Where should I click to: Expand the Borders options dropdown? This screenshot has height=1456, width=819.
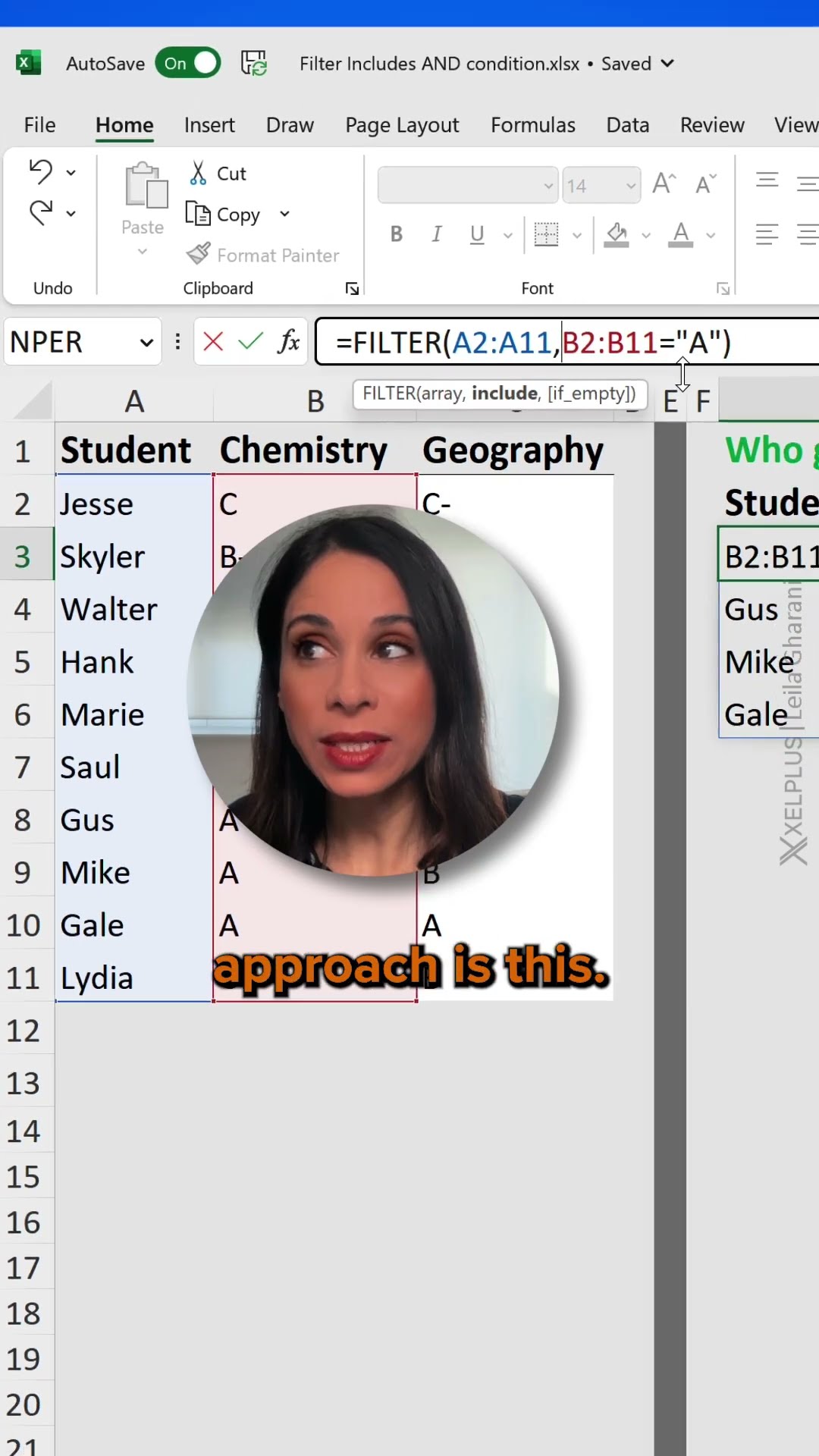[577, 235]
